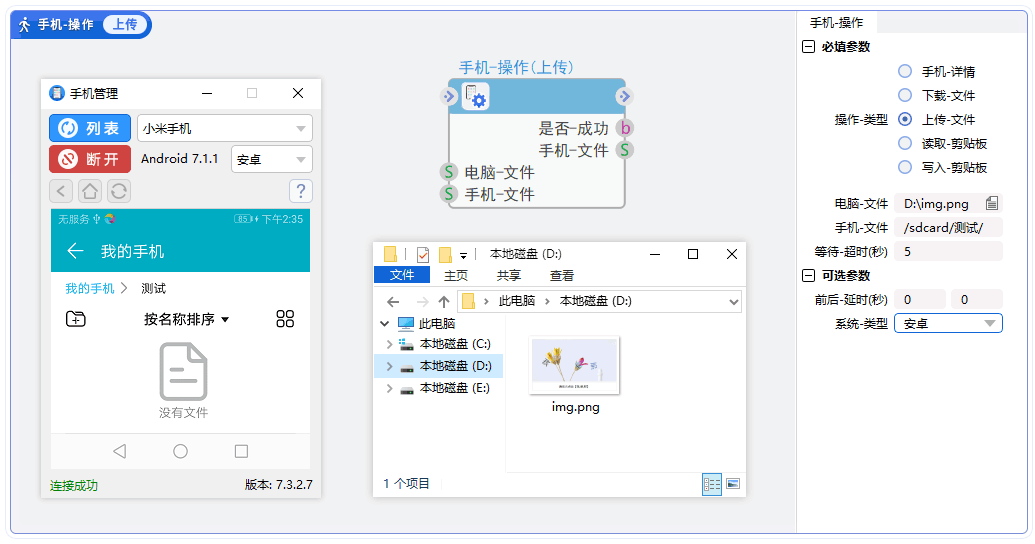Switch phone file list to grid view
1035x544 pixels.
coord(285,319)
